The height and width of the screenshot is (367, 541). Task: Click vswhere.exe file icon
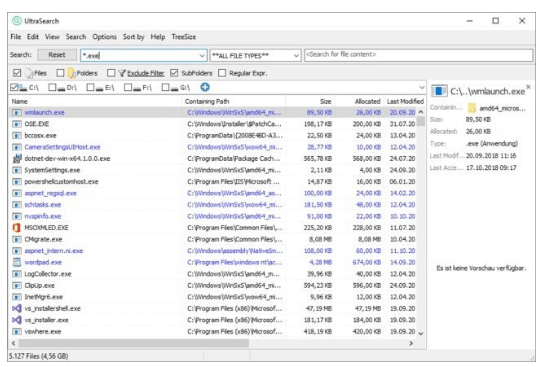17,331
